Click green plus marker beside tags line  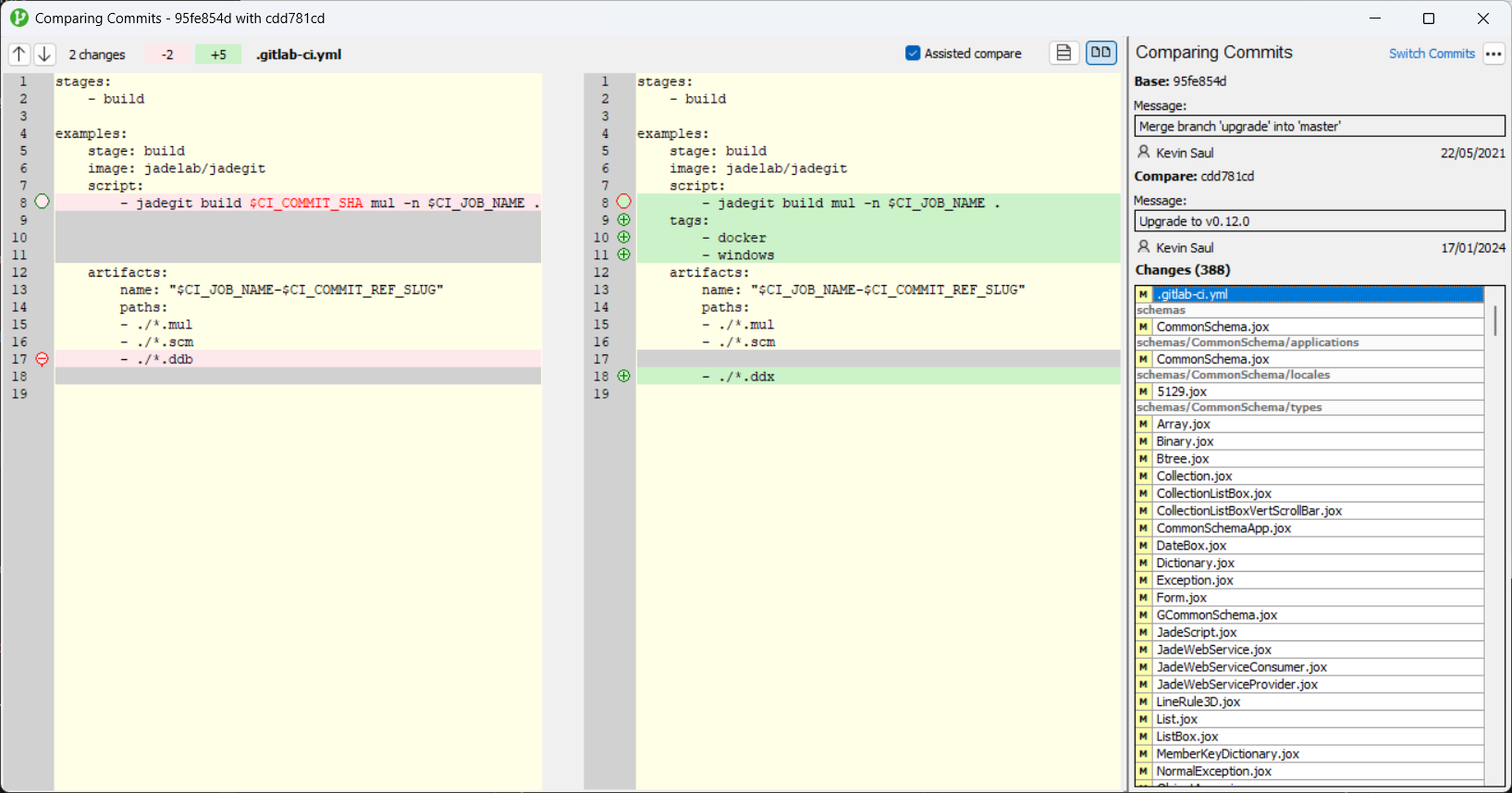pos(624,220)
